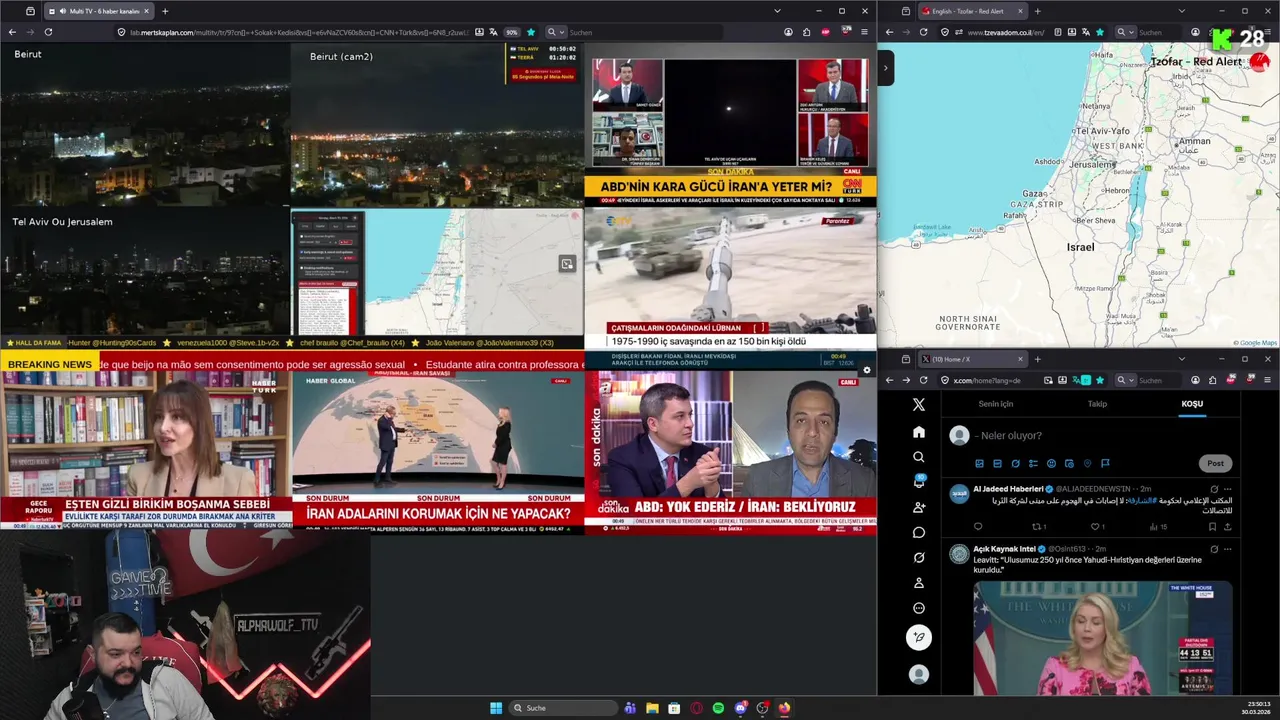Switch to Senin için tab

coord(995,404)
